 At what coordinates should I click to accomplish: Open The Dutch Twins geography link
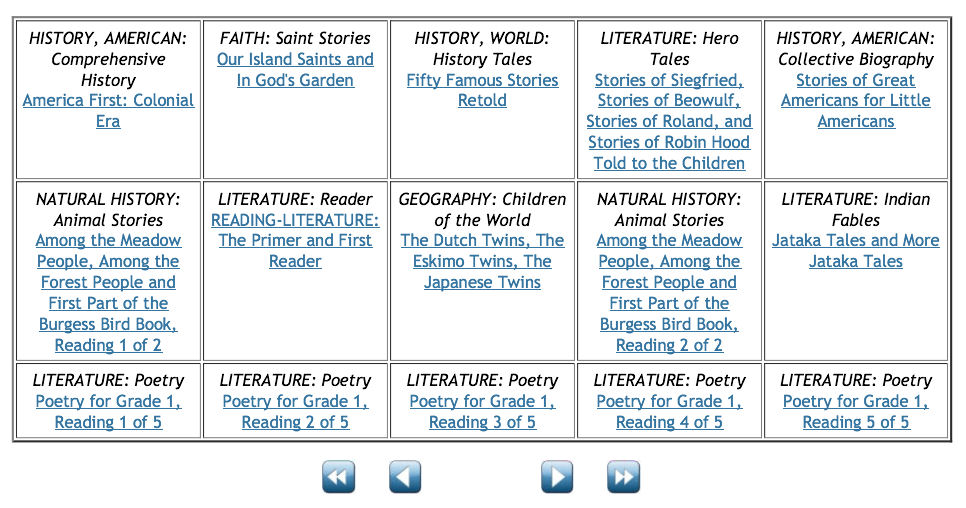point(482,261)
